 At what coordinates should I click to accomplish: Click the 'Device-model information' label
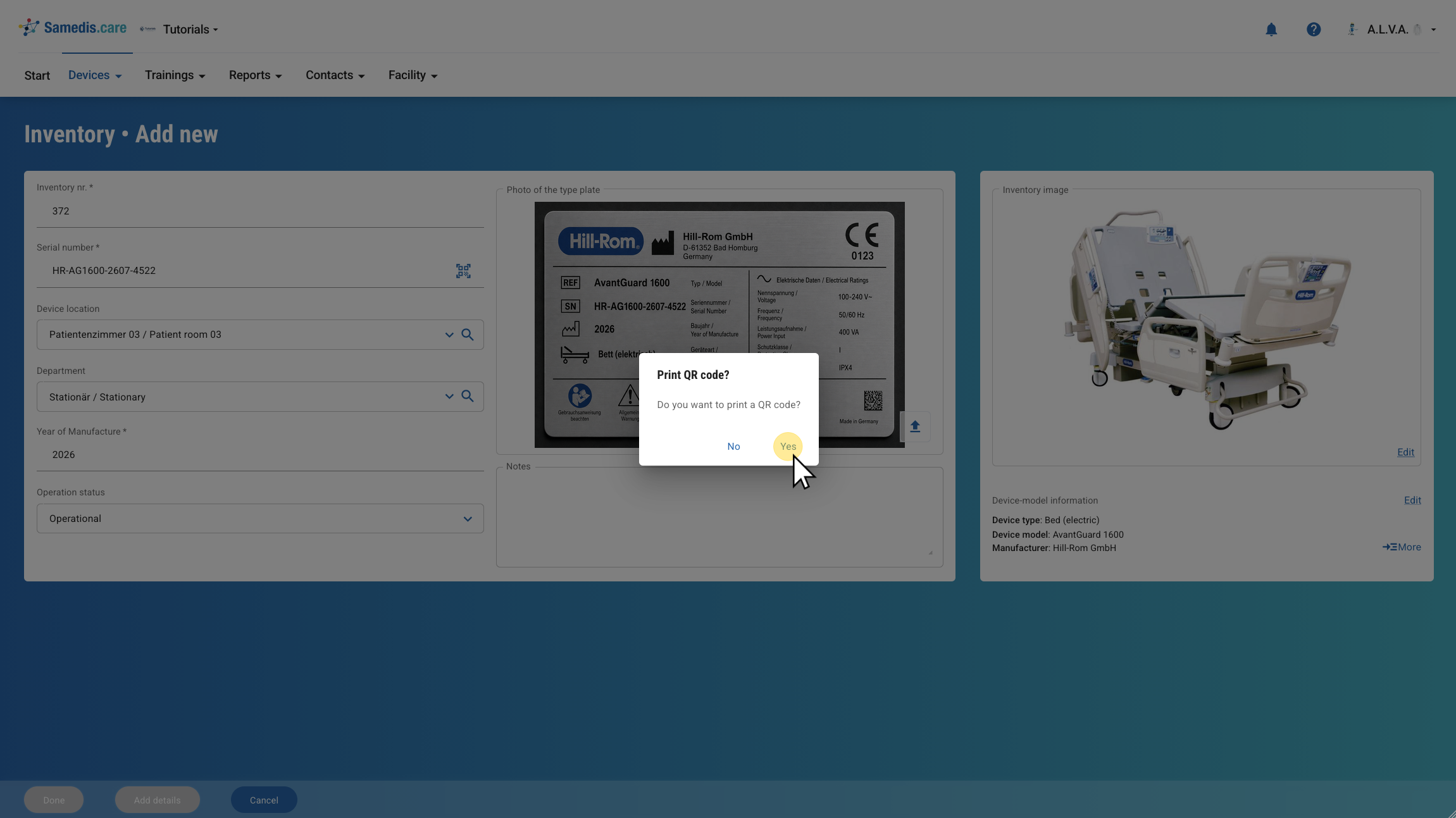[x=1045, y=501]
